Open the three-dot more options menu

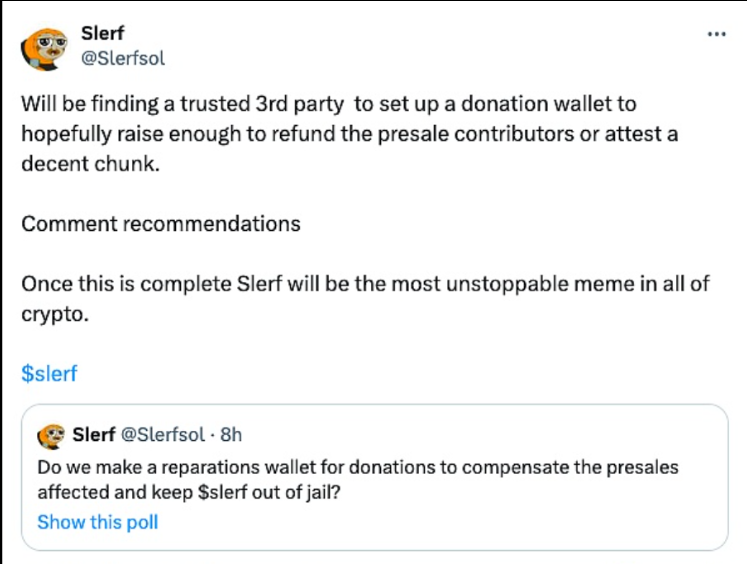click(716, 34)
